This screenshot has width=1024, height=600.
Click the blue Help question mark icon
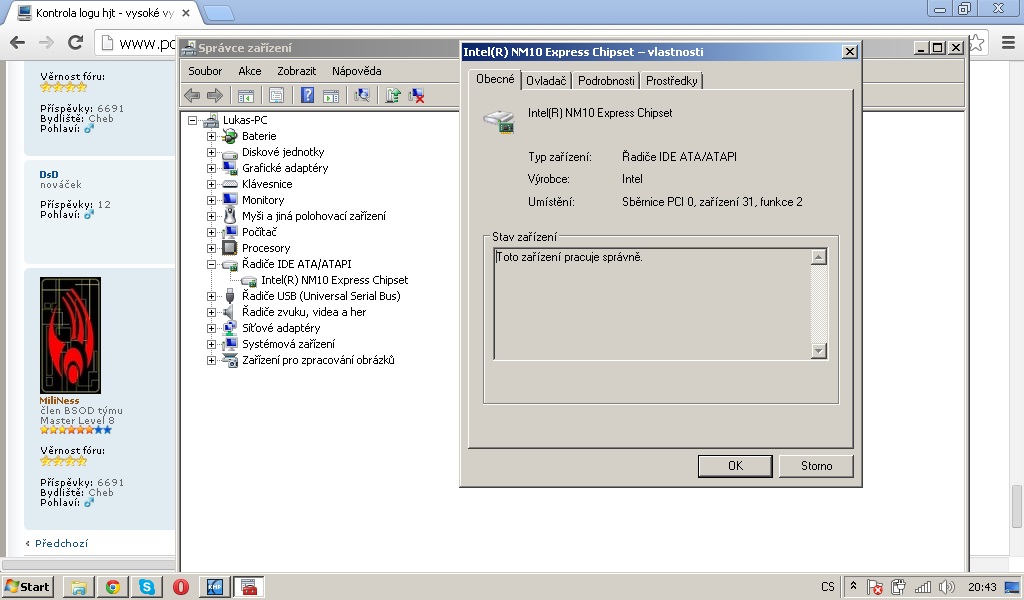click(x=308, y=95)
